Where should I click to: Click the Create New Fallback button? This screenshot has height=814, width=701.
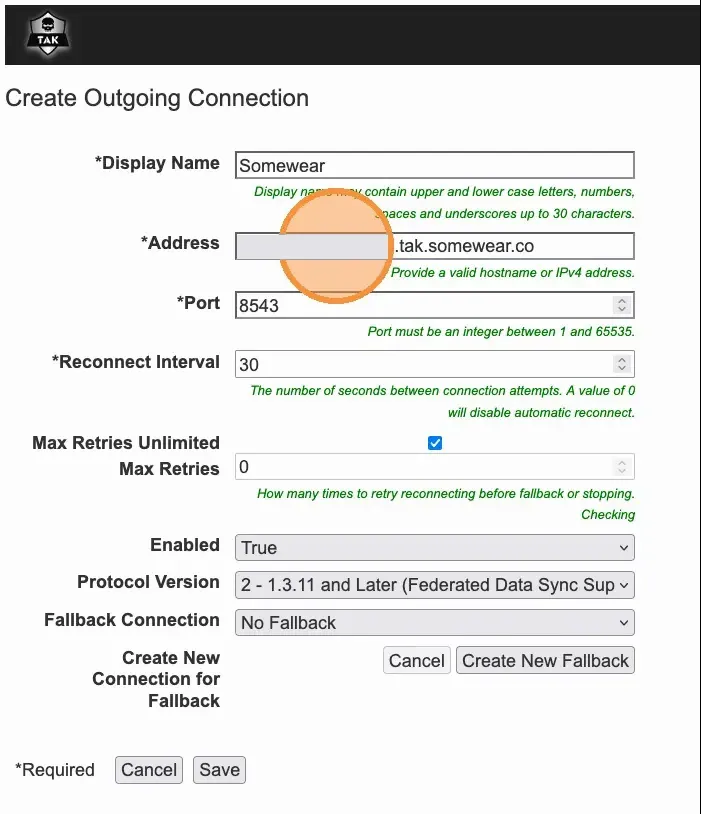click(545, 660)
